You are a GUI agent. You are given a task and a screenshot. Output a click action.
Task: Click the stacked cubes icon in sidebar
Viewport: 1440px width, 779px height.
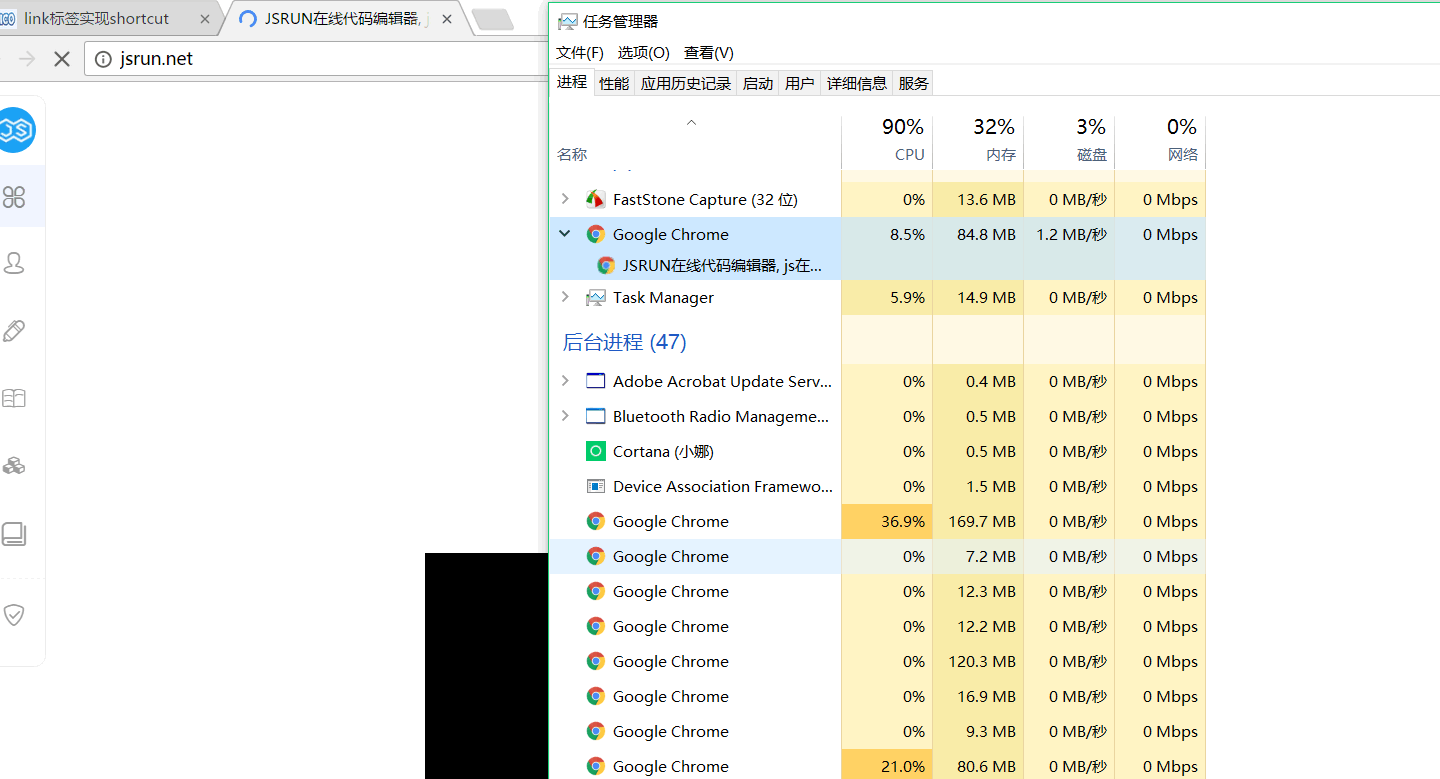14,465
